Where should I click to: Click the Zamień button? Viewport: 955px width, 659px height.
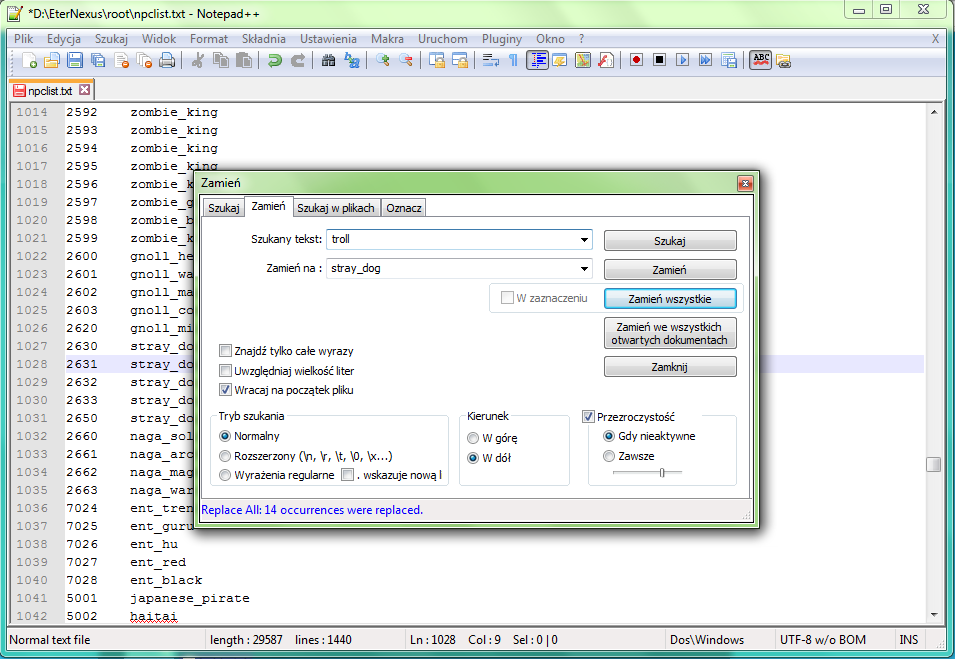pyautogui.click(x=670, y=270)
